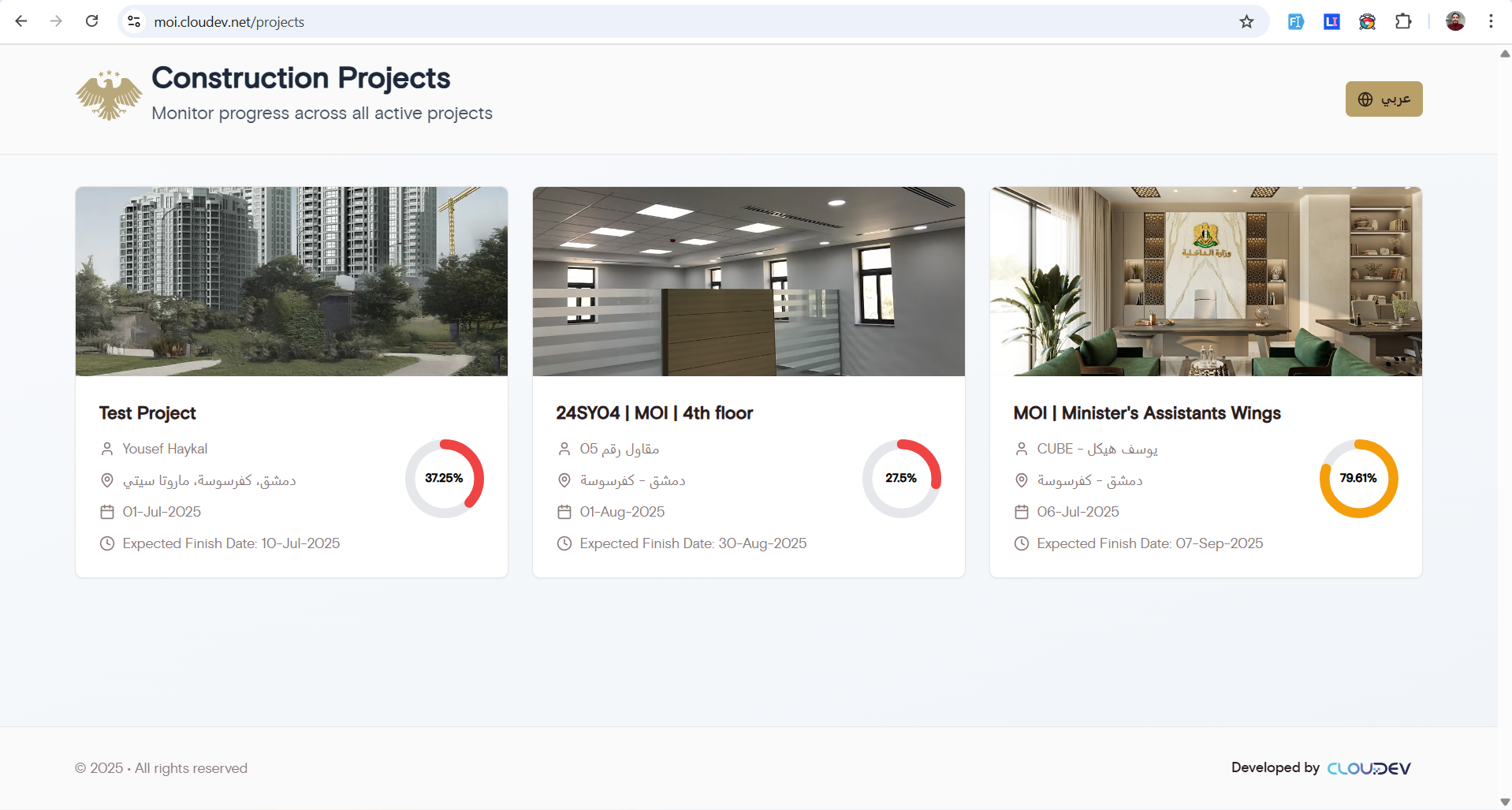
Task: Click the address bar URL field
Action: [631, 22]
